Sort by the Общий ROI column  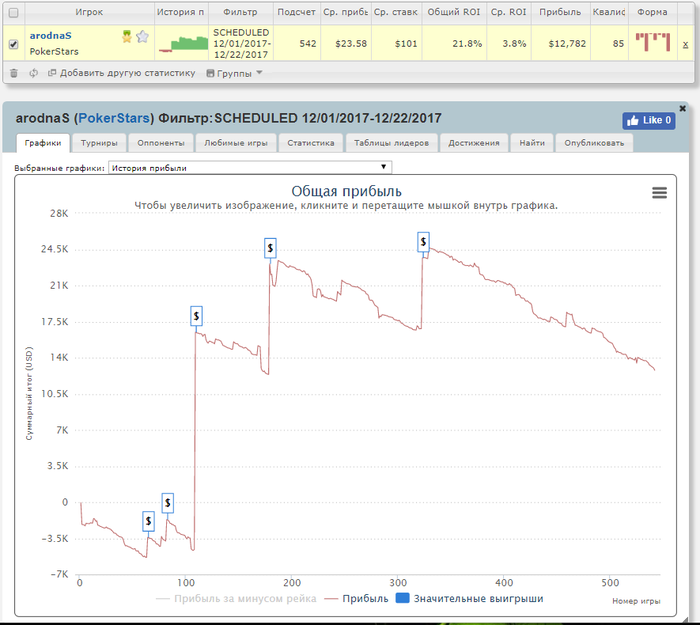point(454,12)
